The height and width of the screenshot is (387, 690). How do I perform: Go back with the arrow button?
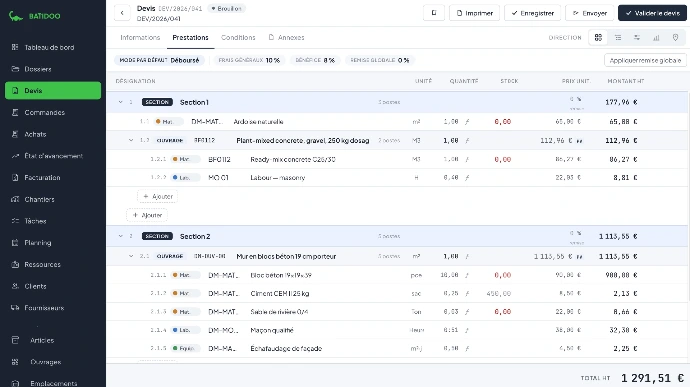coord(122,13)
